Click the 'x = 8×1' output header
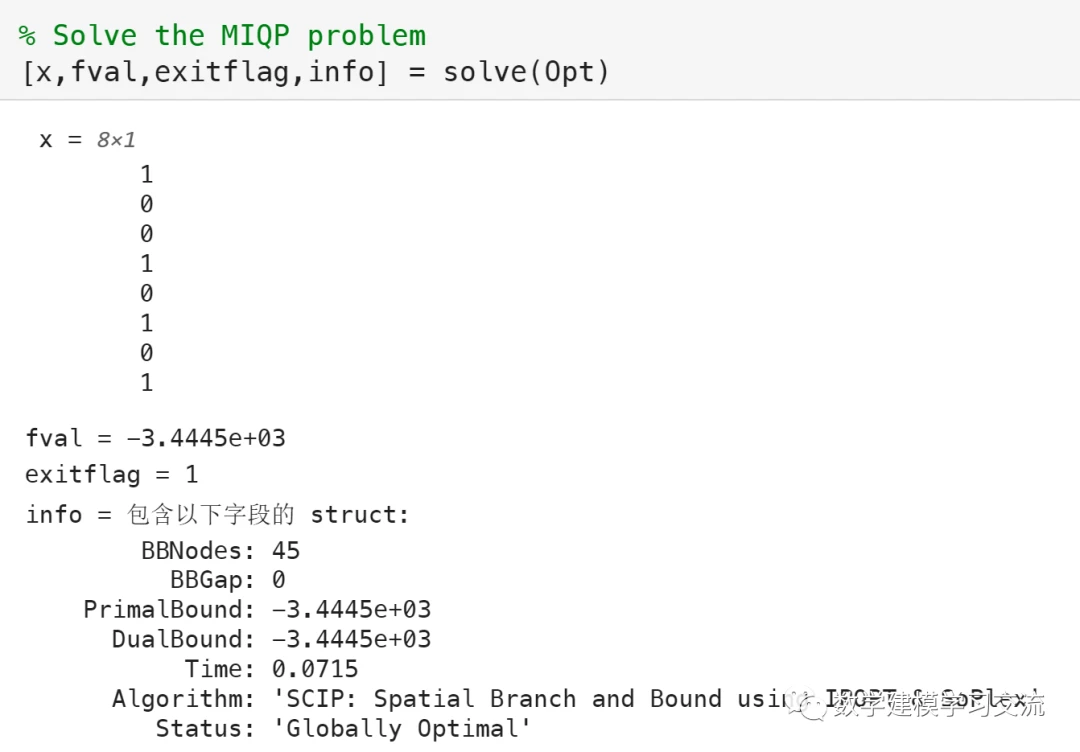Viewport: 1080px width, 752px height. (x=87, y=140)
